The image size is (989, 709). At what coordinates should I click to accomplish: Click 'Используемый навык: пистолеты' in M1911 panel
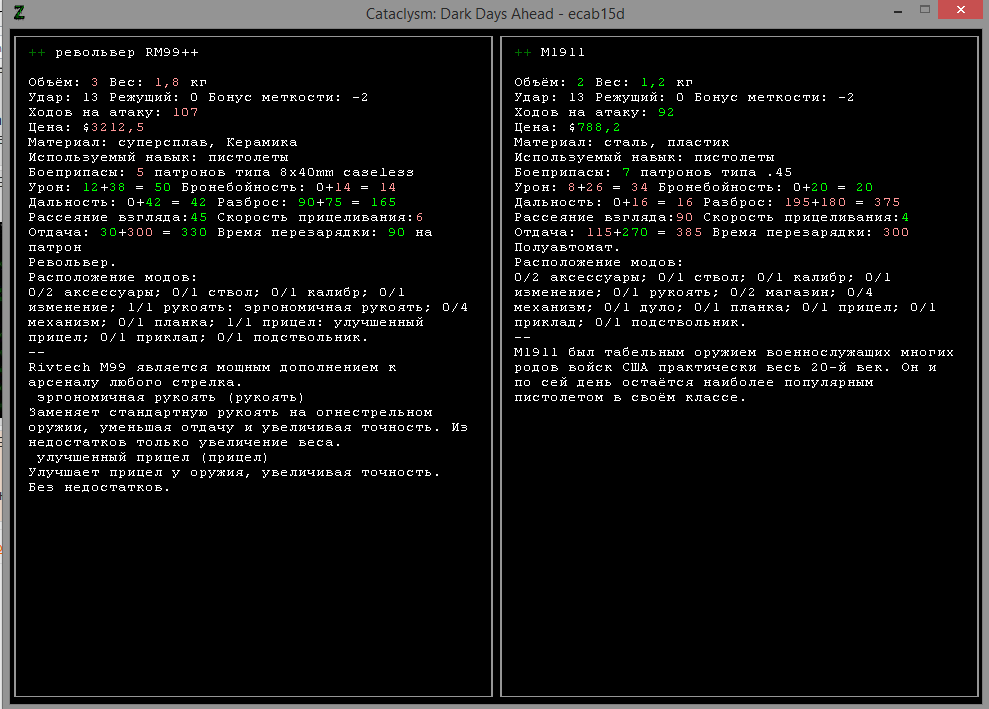click(x=644, y=158)
